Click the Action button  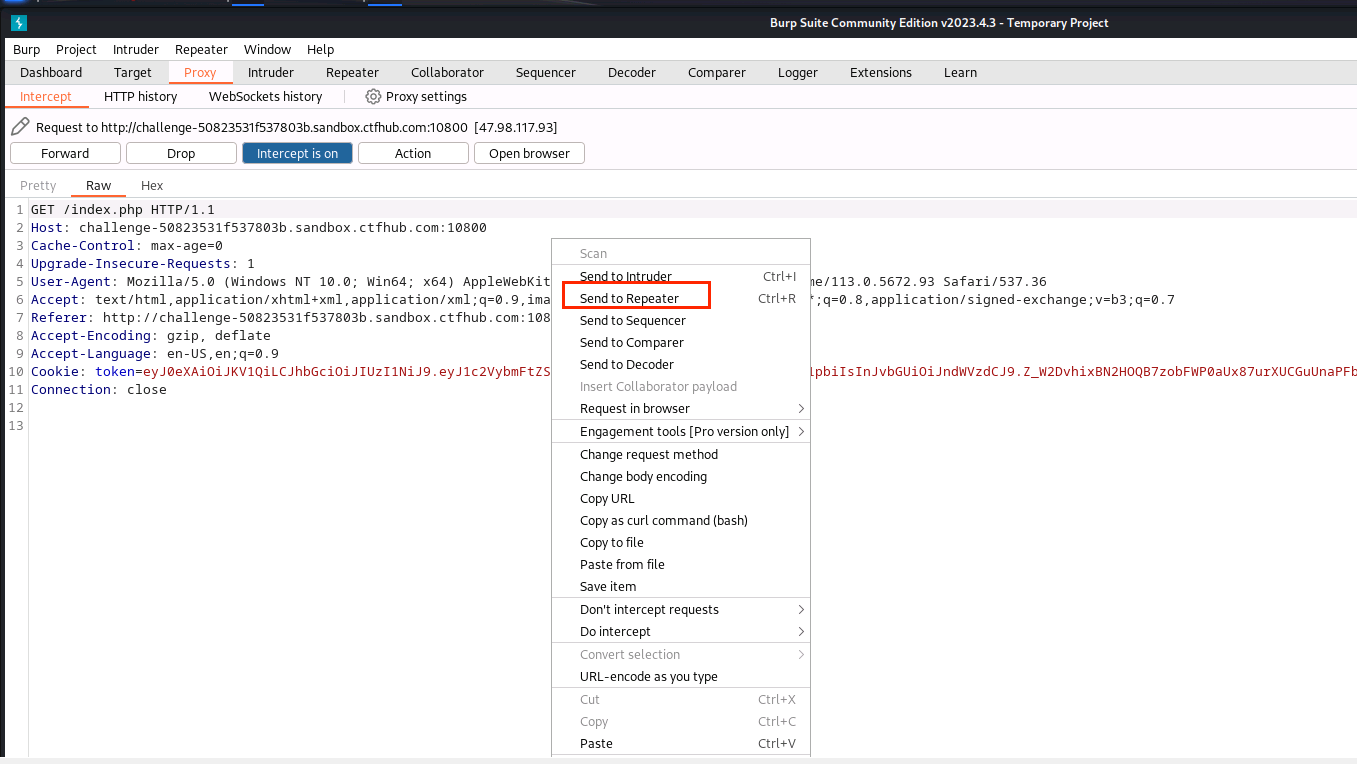pos(413,153)
